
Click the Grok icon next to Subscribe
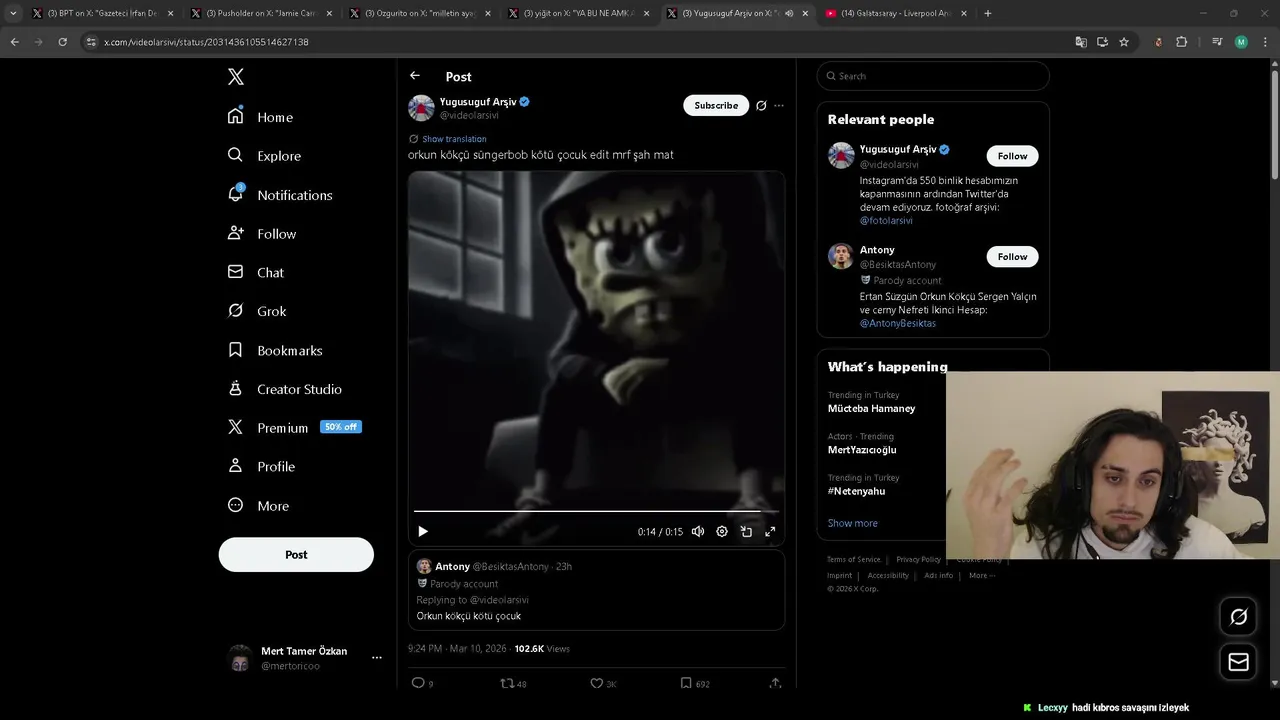[761, 105]
